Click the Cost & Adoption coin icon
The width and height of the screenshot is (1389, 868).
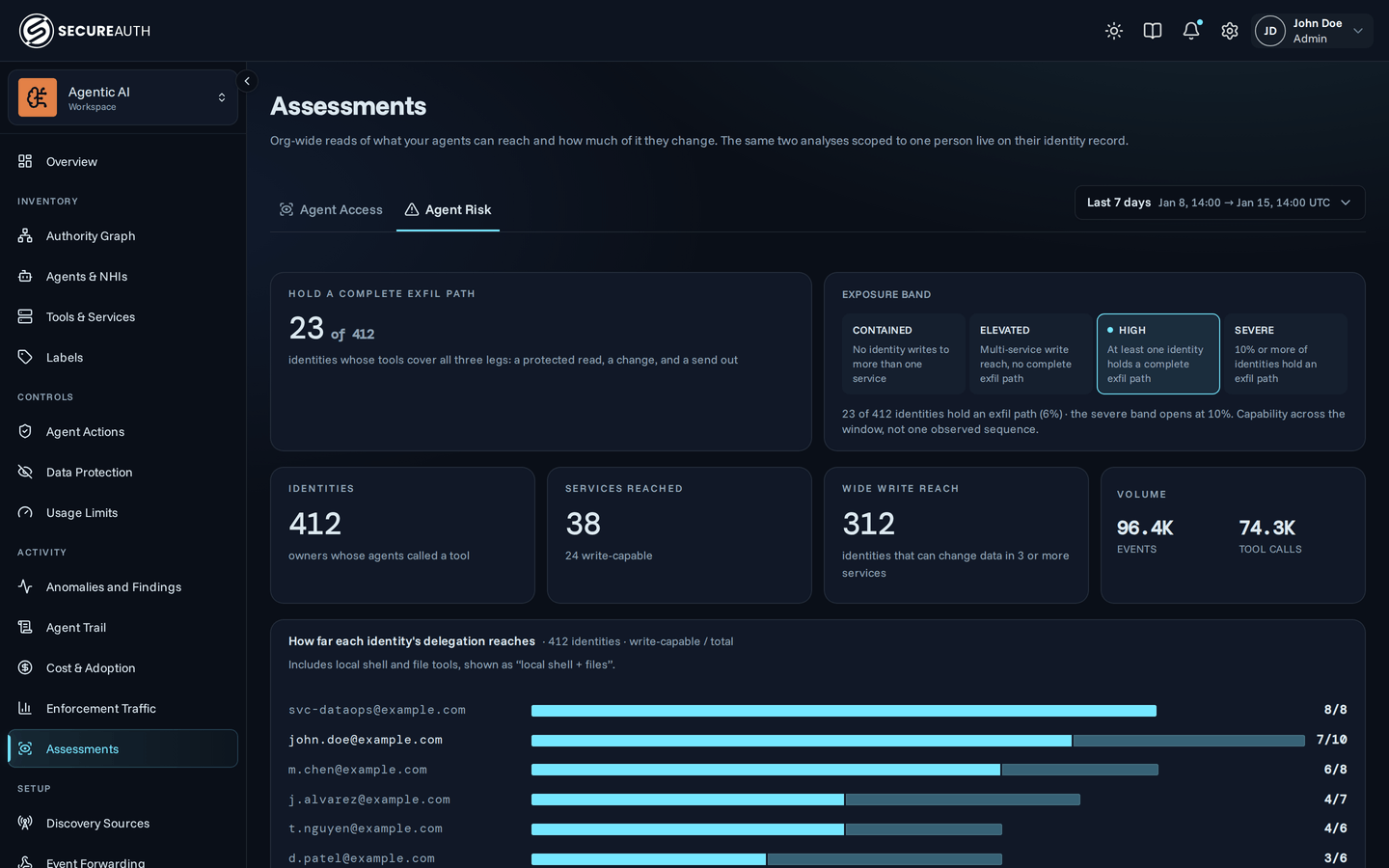pyautogui.click(x=25, y=667)
